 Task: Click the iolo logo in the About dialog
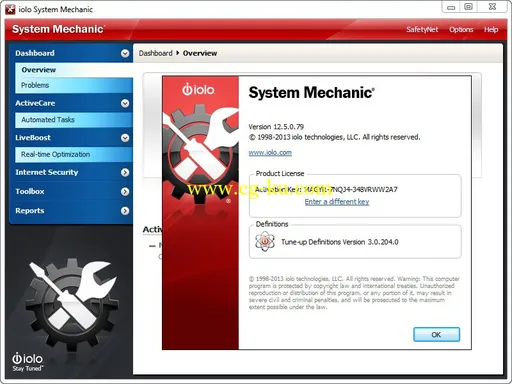(x=198, y=89)
